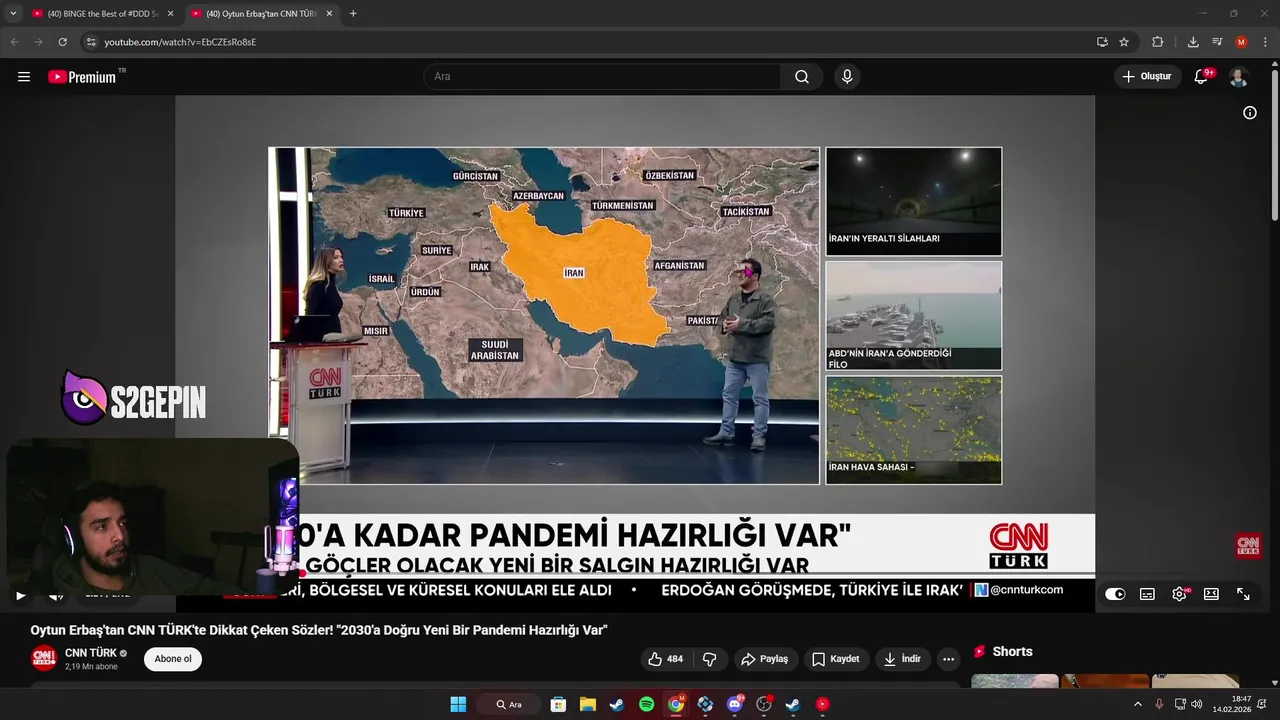The image size is (1280, 720).
Task: View site information icon in address bar
Action: (91, 42)
